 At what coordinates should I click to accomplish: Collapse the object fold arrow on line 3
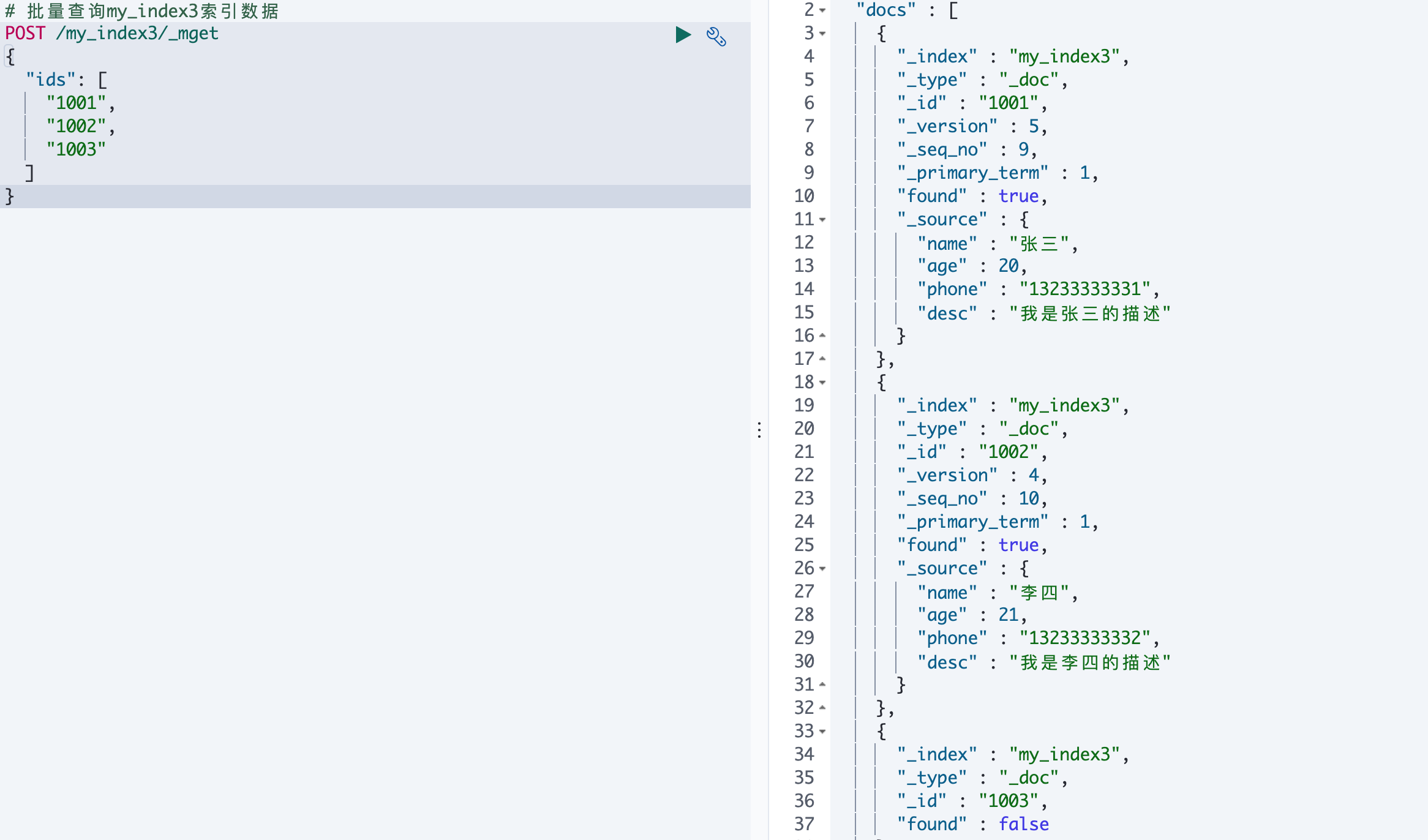coord(822,34)
